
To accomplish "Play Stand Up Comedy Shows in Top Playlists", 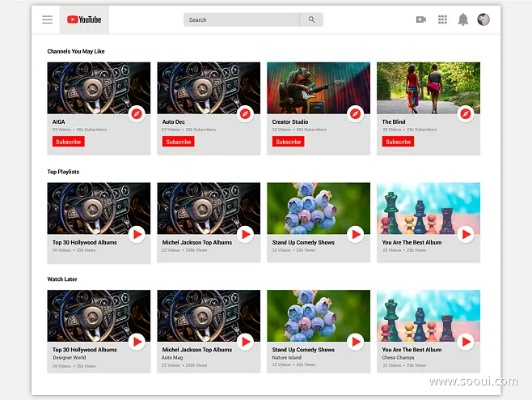I will pos(355,234).
